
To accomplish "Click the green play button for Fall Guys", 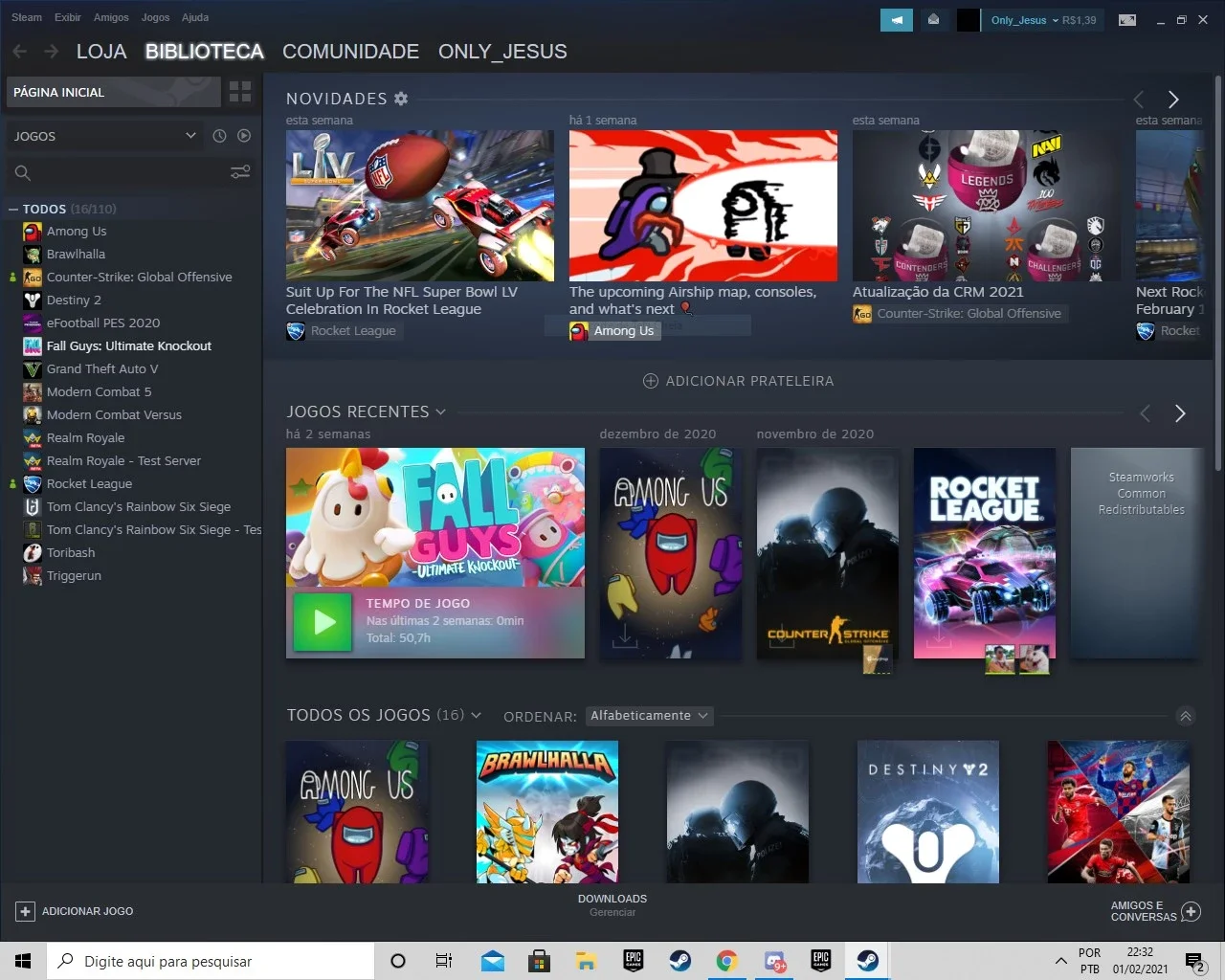I will [x=323, y=622].
